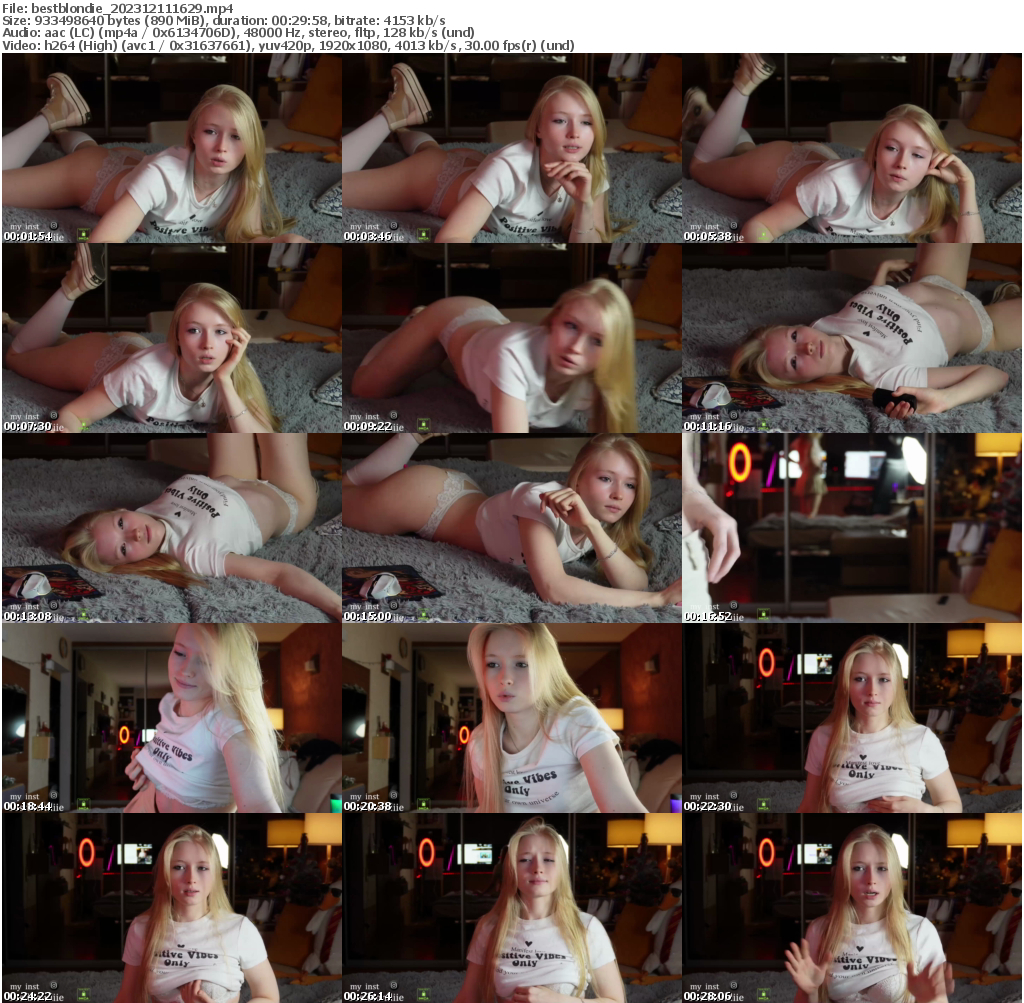Click the 00:24:22 timestamp marker
This screenshot has width=1024, height=1003.
[x=28, y=997]
